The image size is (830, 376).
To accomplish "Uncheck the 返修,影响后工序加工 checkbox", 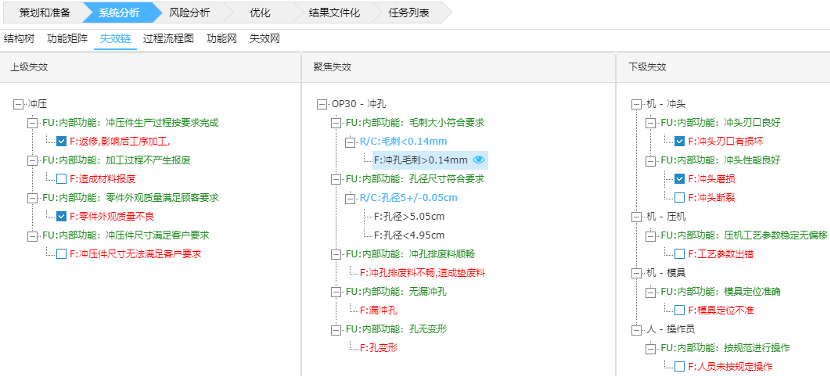I will click(61, 141).
